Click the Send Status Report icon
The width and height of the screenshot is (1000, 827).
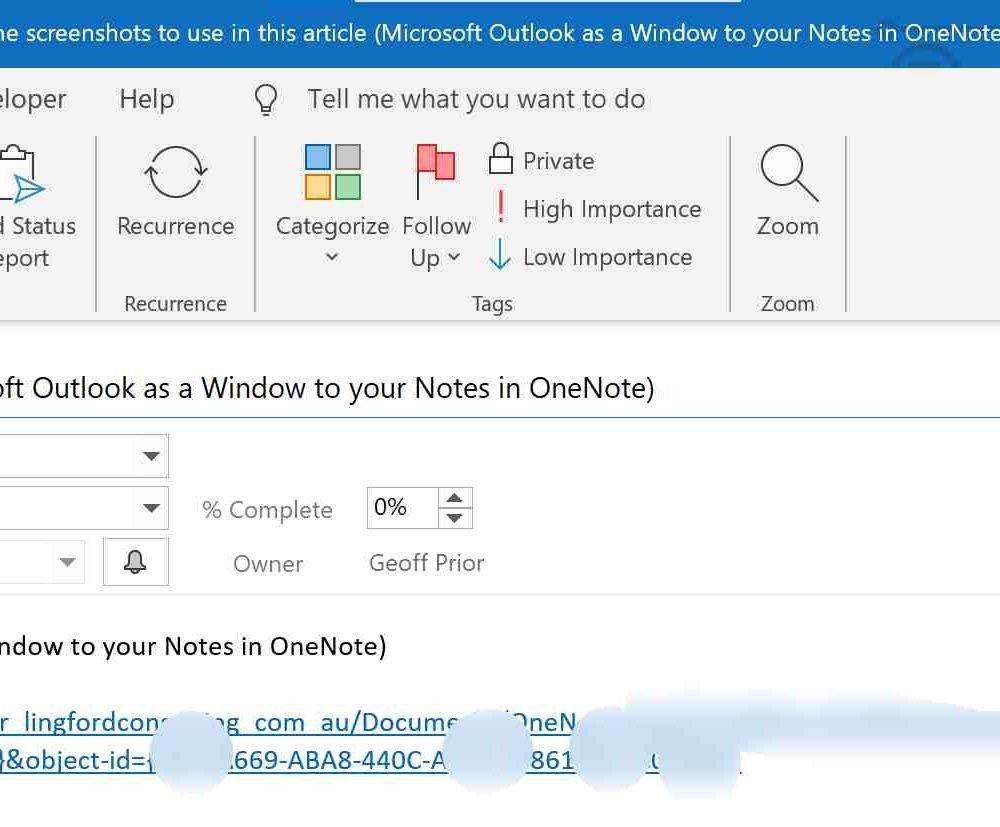[x=20, y=173]
